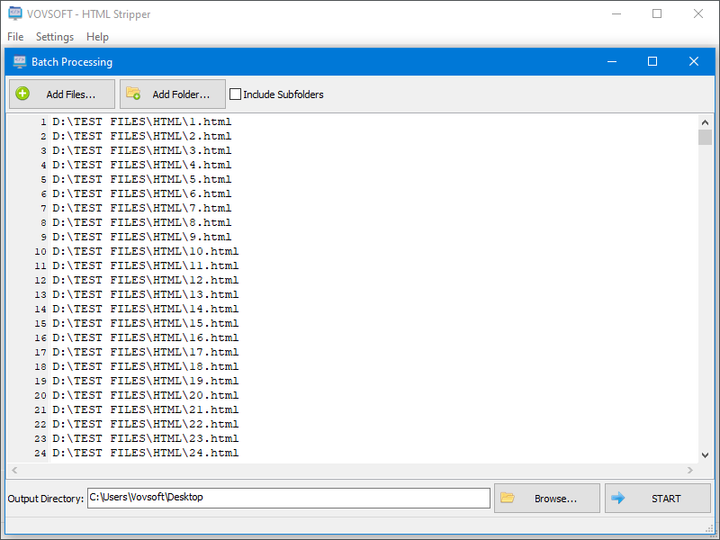720x540 pixels.
Task: Select line D:\TEST FILES\HTML\21.html
Action: point(146,410)
